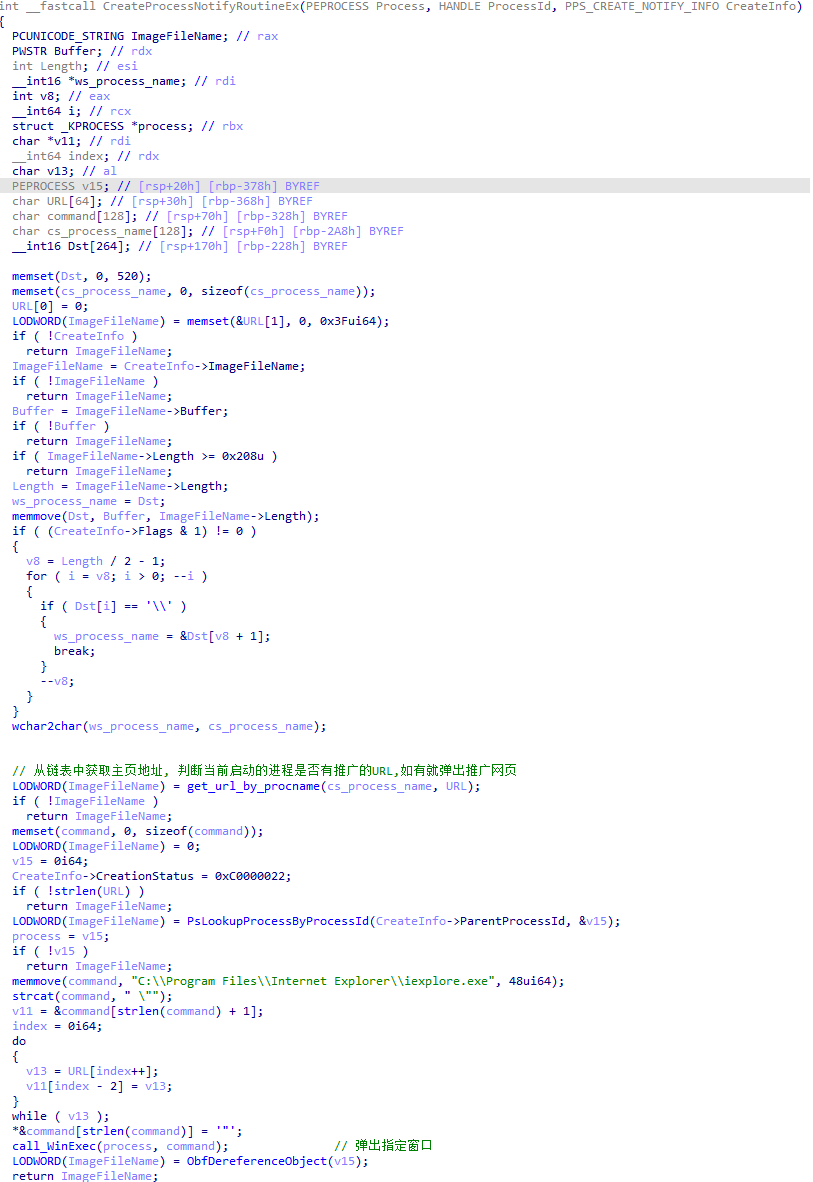Click the 'CreateInfo->ImageFileName' assignment
Viewport: 813px width, 1182px height.
[158, 366]
